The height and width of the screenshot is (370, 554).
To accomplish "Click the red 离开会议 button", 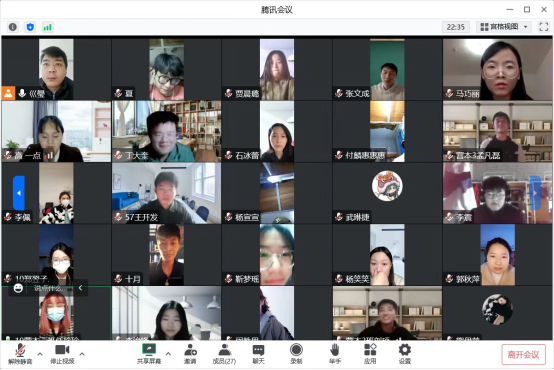I will [523, 354].
